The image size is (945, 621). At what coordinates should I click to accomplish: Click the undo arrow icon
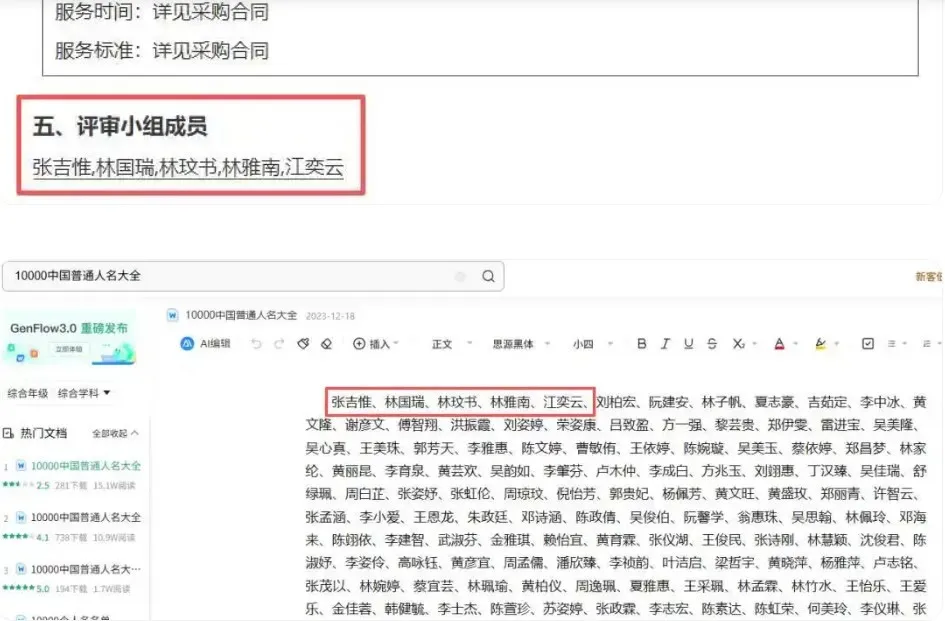[x=254, y=343]
